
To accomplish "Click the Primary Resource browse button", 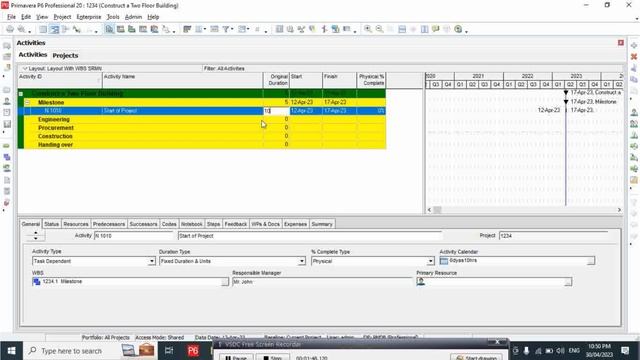I will (x=568, y=282).
